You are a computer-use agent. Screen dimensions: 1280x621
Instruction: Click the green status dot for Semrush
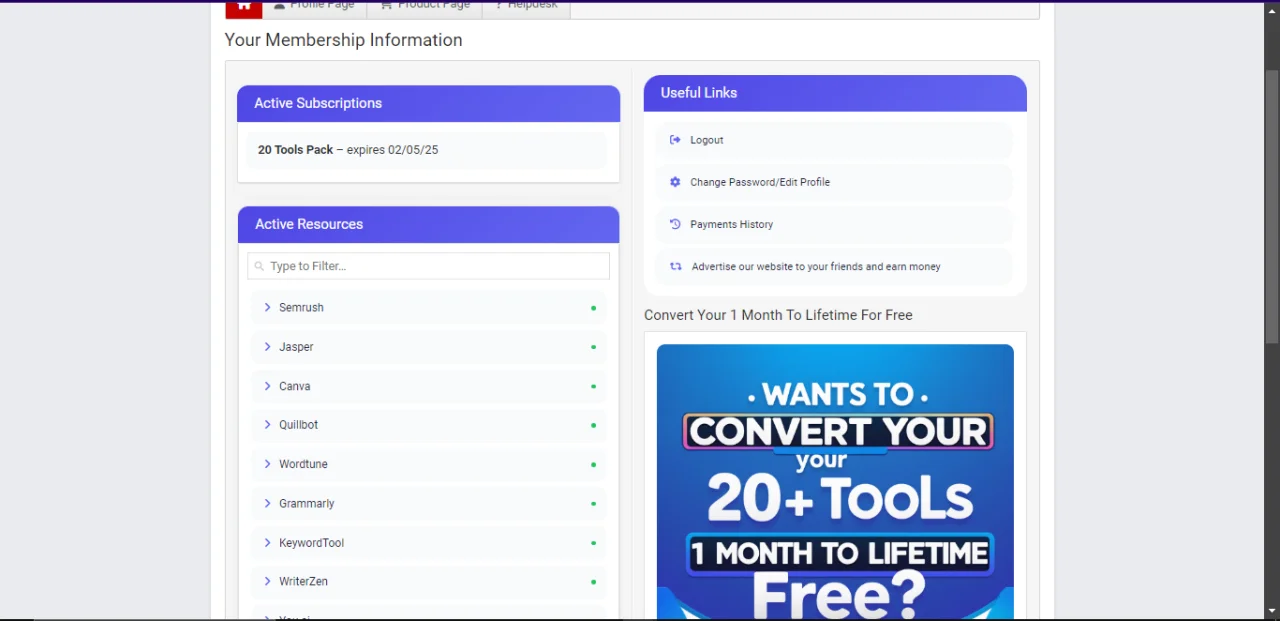coord(593,308)
